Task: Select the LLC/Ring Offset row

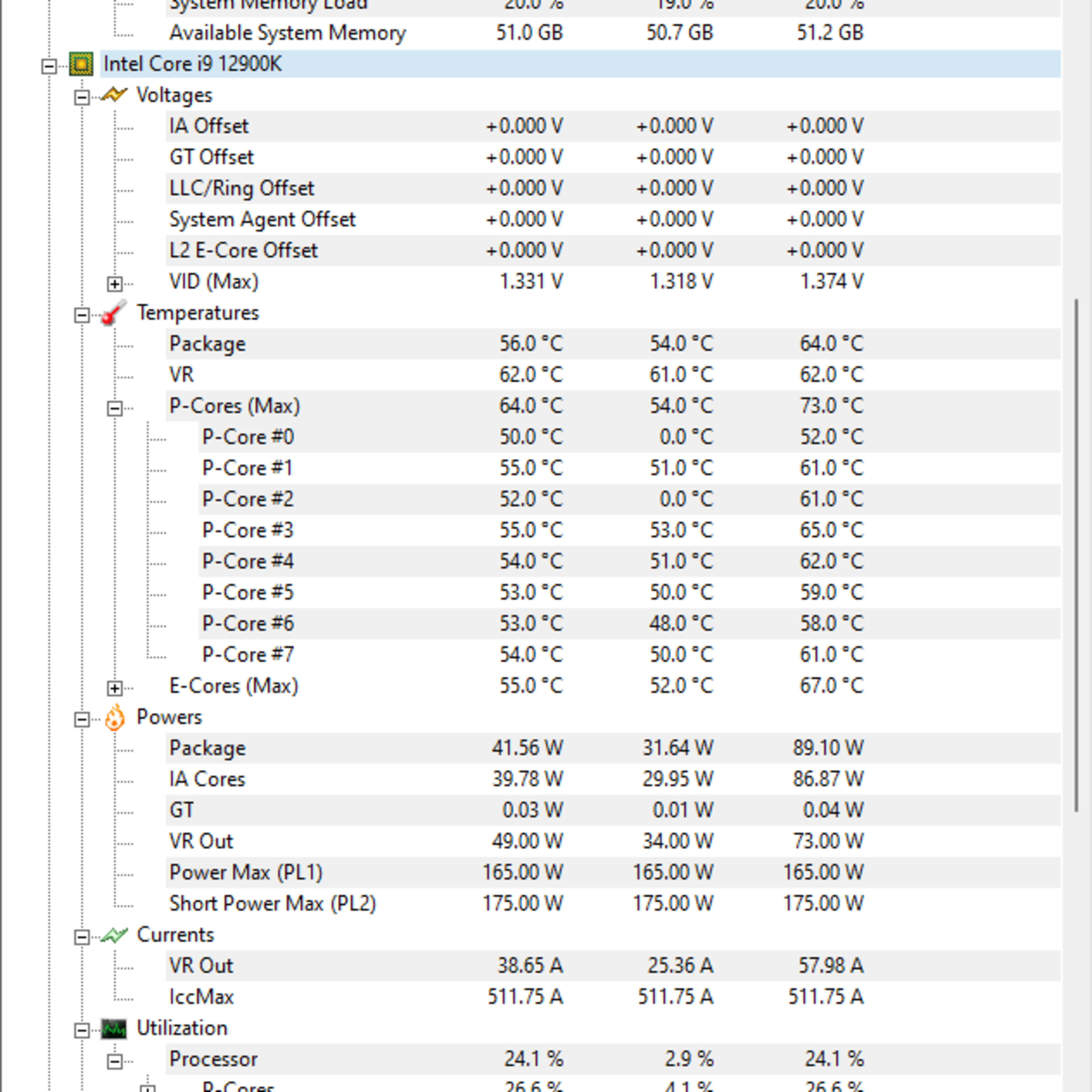Action: coord(613,188)
